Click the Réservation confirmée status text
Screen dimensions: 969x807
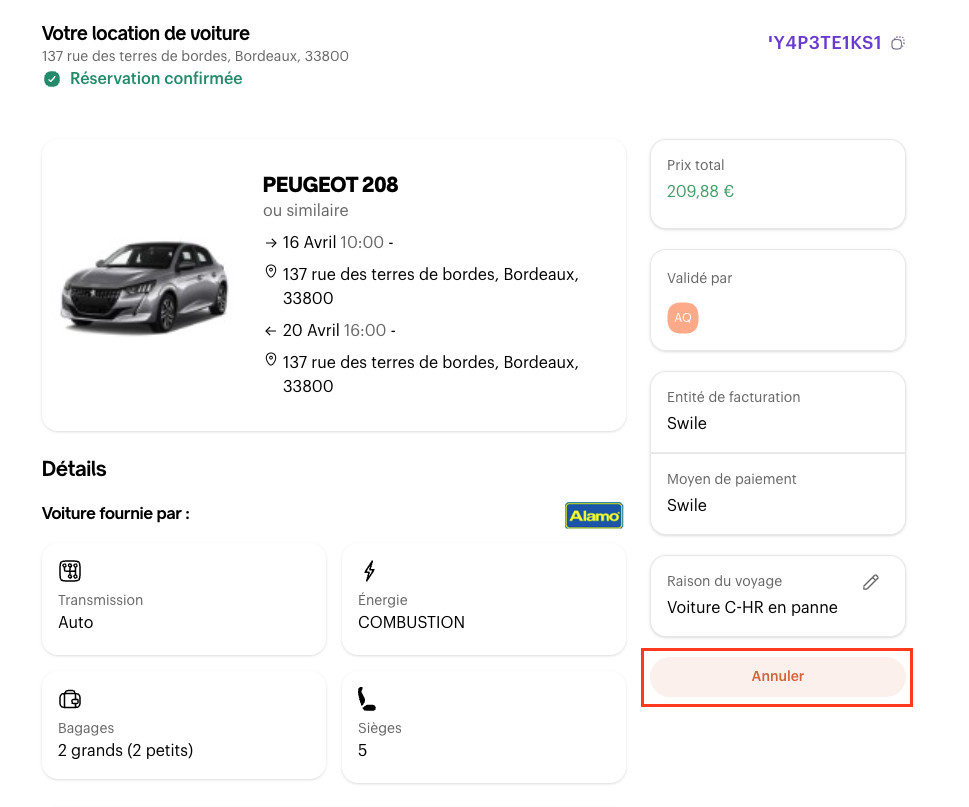click(156, 79)
